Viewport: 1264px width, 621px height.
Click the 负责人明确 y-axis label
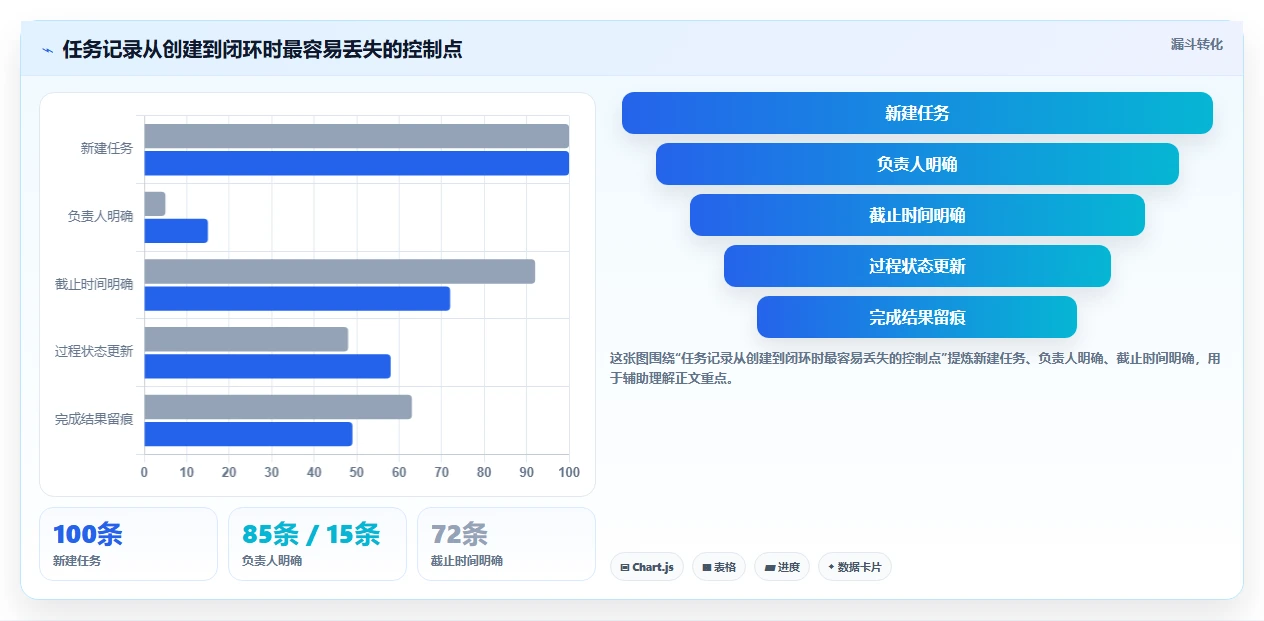100,216
